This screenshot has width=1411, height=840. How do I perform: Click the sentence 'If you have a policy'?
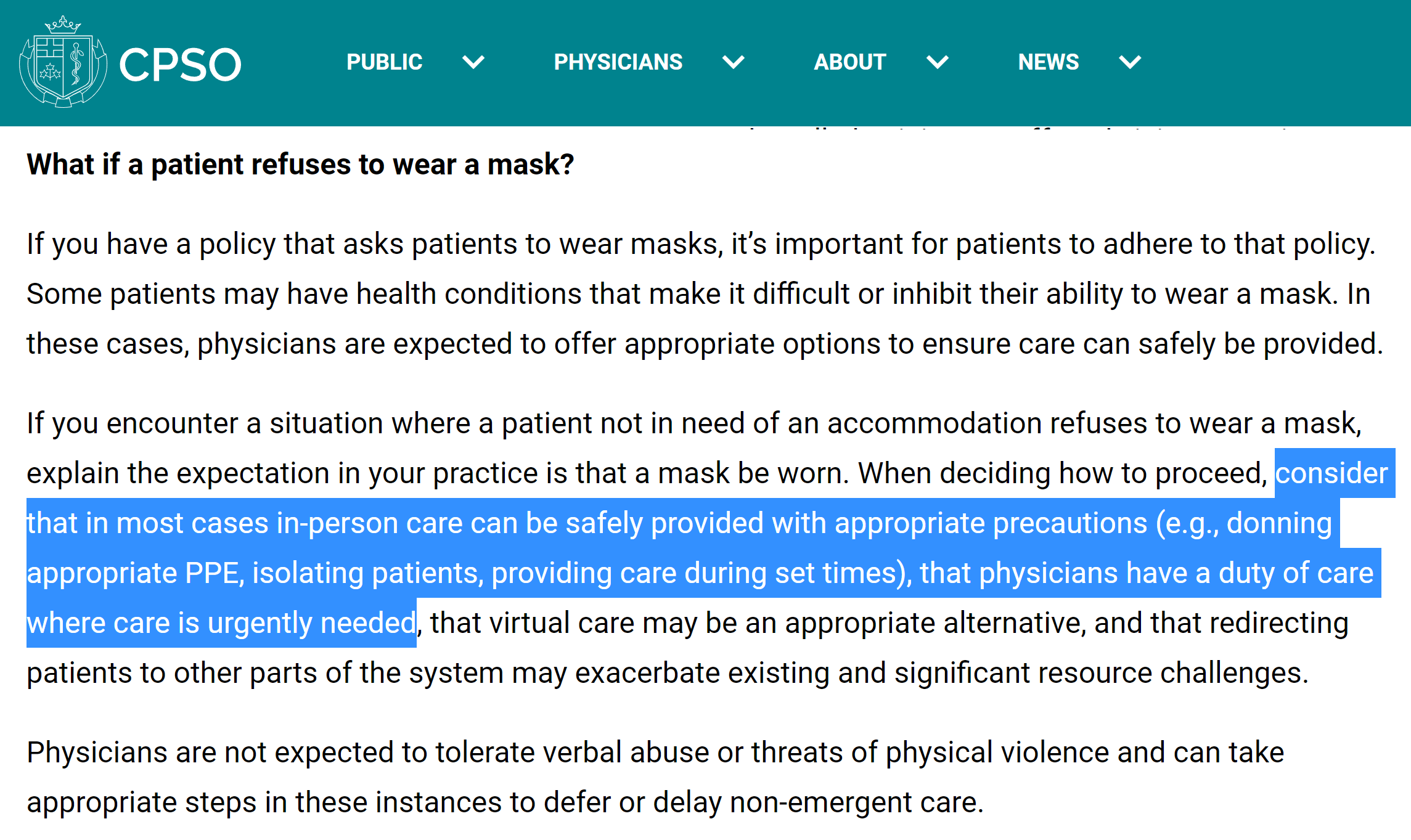coord(701,244)
